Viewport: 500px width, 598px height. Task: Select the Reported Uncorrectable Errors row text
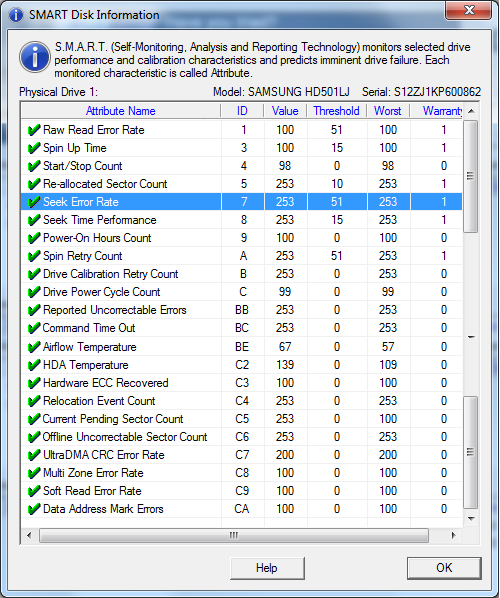[115, 310]
